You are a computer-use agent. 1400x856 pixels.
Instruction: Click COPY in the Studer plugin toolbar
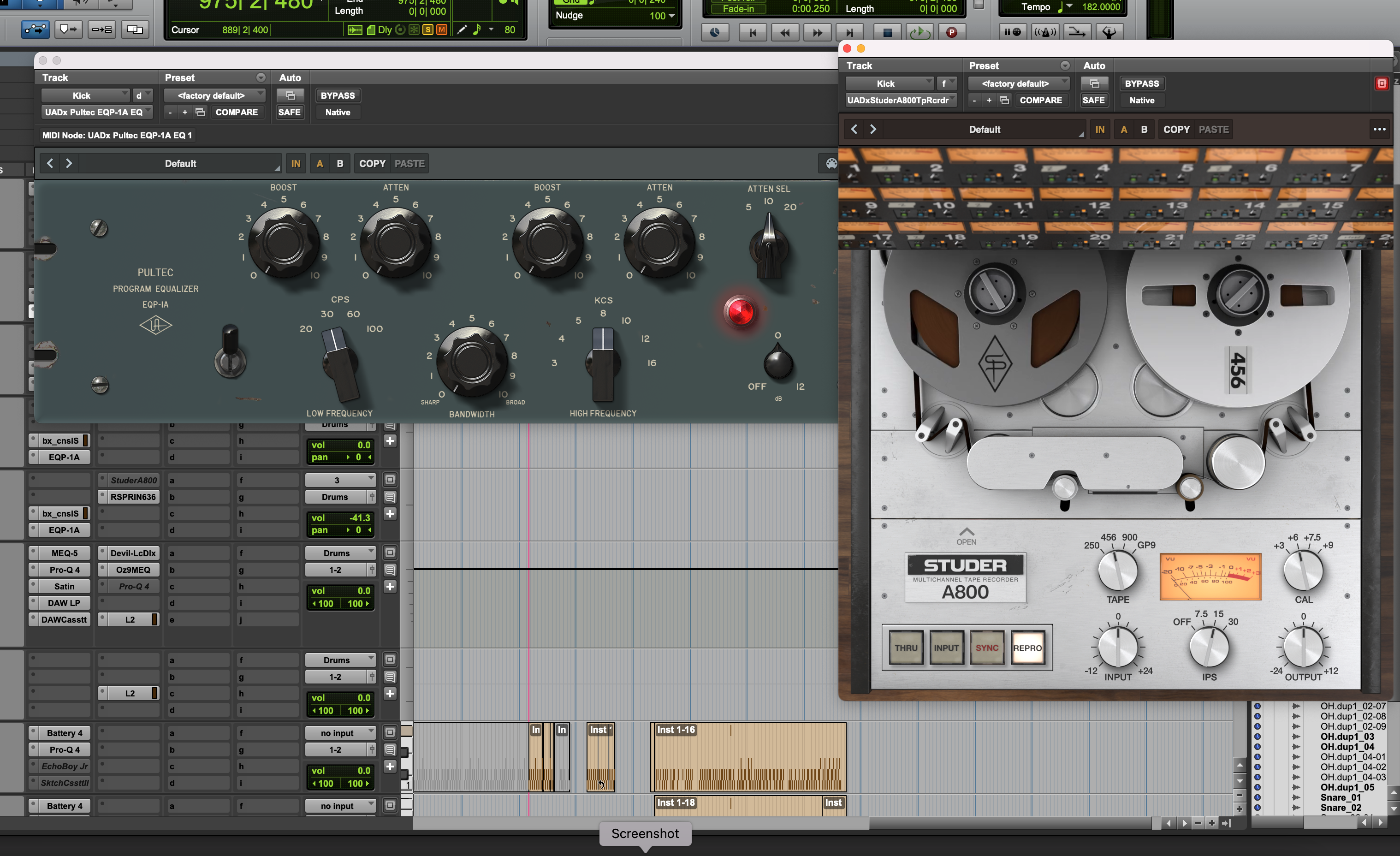(x=1176, y=130)
